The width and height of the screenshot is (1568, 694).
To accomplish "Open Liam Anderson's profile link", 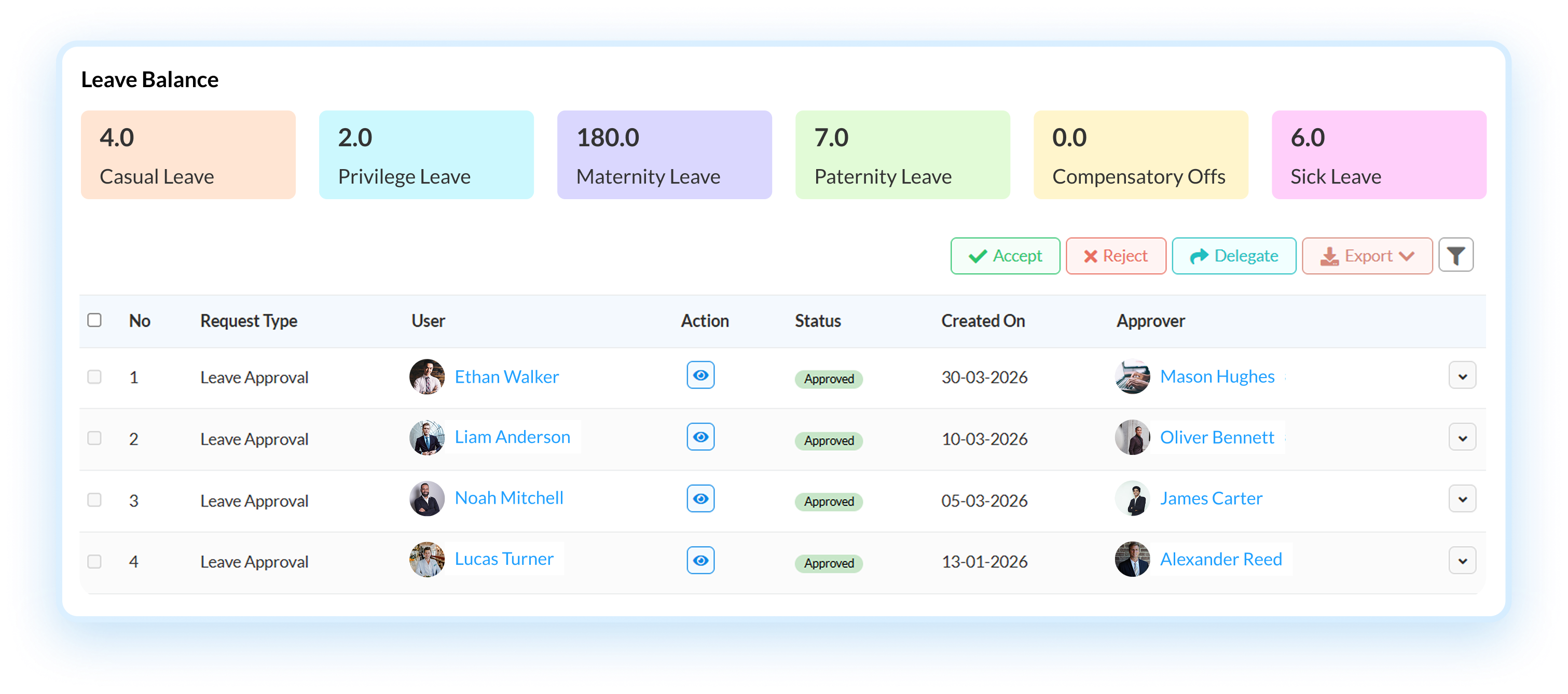I will tap(513, 437).
